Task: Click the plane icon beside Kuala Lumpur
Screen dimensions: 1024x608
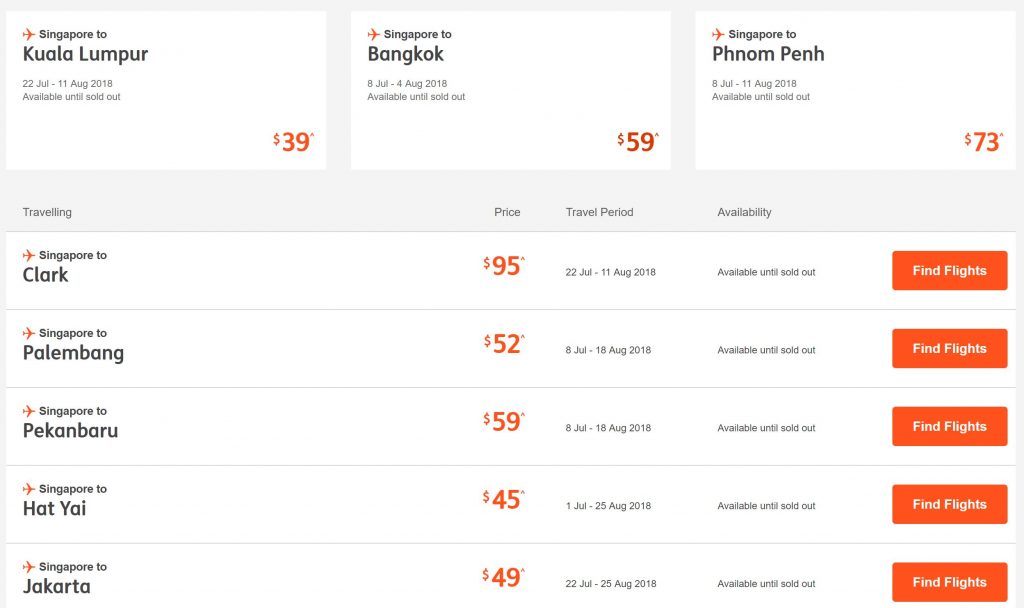Action: point(29,34)
